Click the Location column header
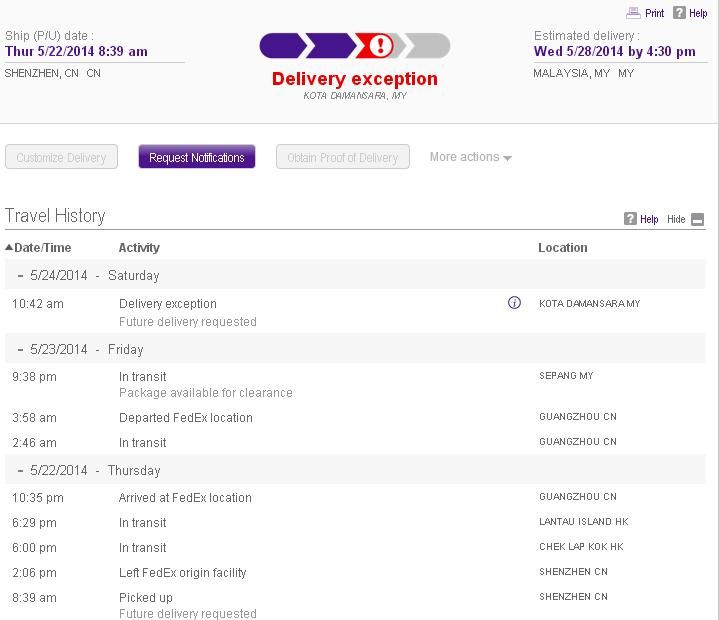This screenshot has width=719, height=620. point(562,248)
